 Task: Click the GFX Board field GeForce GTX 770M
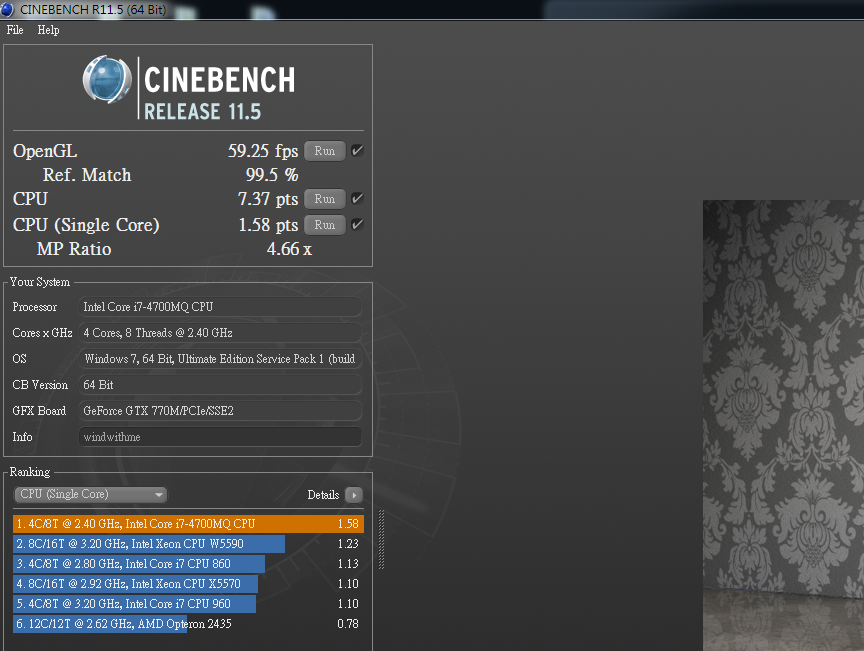click(x=220, y=411)
